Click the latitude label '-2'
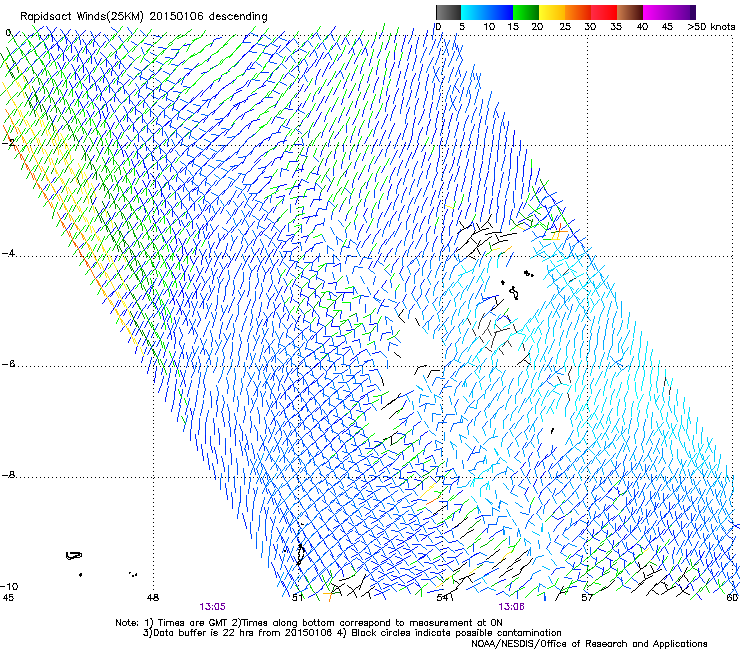Image resolution: width=740 pixels, height=650 pixels. (x=8, y=142)
